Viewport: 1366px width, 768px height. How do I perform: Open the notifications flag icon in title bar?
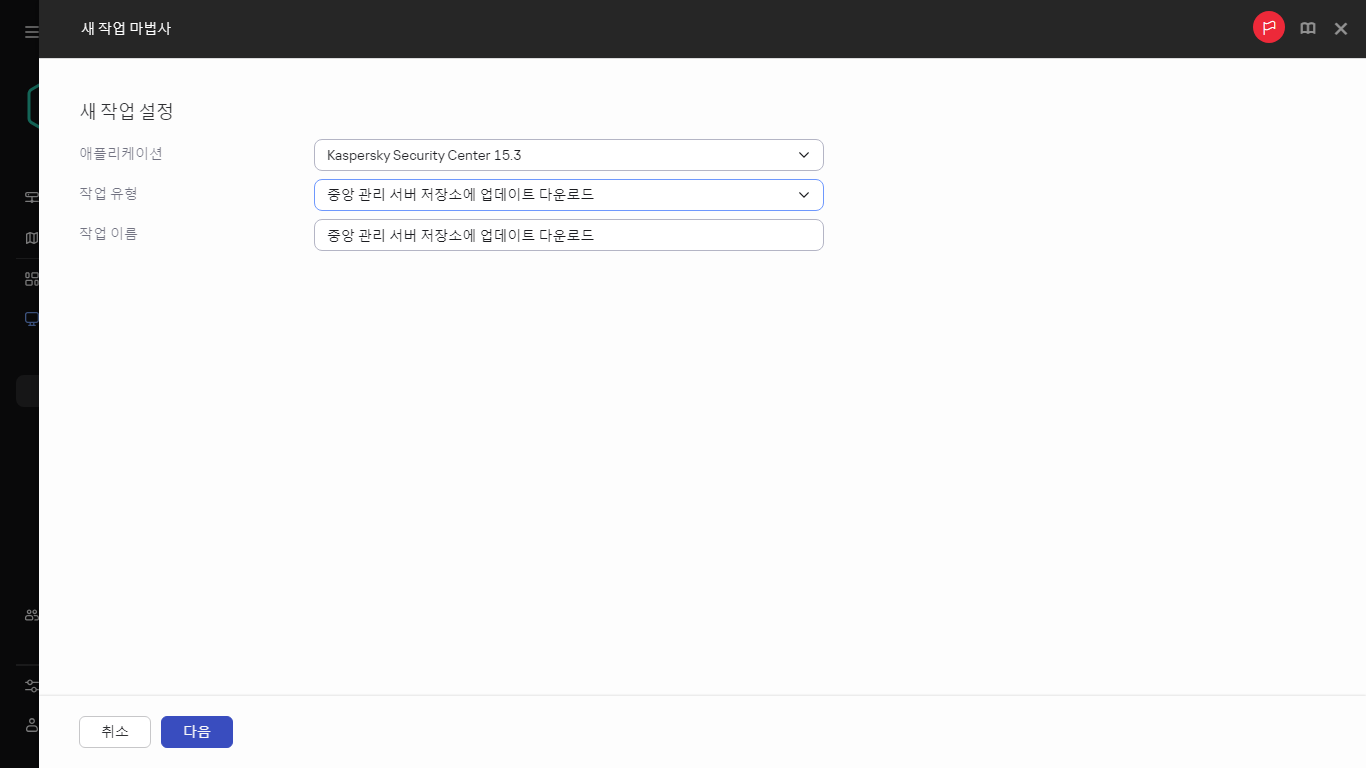1268,27
